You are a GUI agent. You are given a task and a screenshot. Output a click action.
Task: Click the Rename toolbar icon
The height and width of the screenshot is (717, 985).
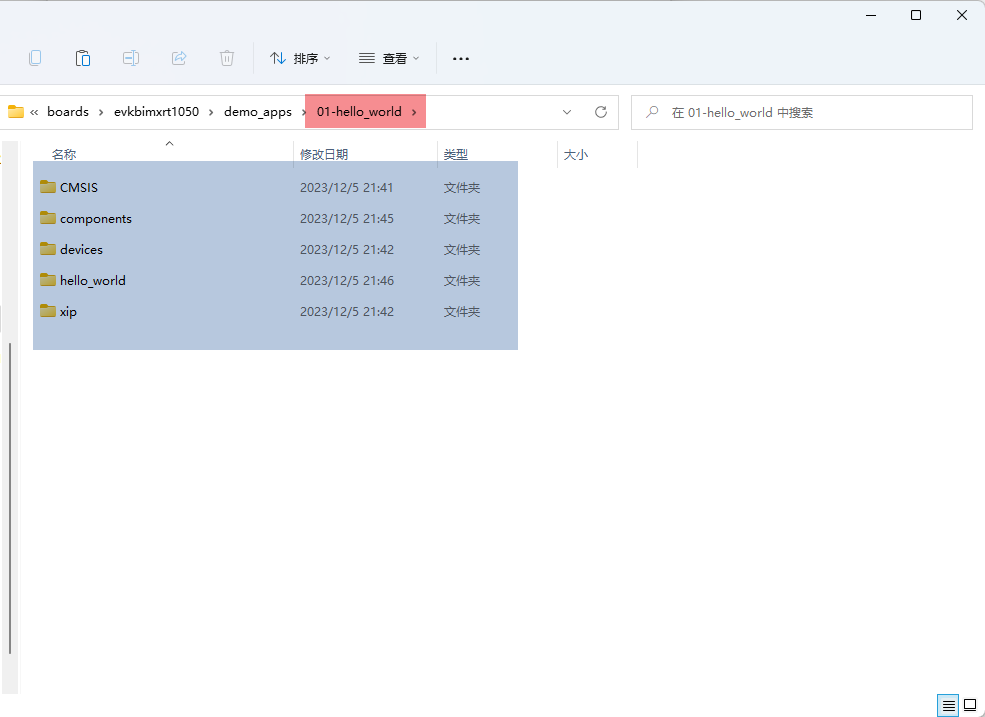tap(131, 58)
